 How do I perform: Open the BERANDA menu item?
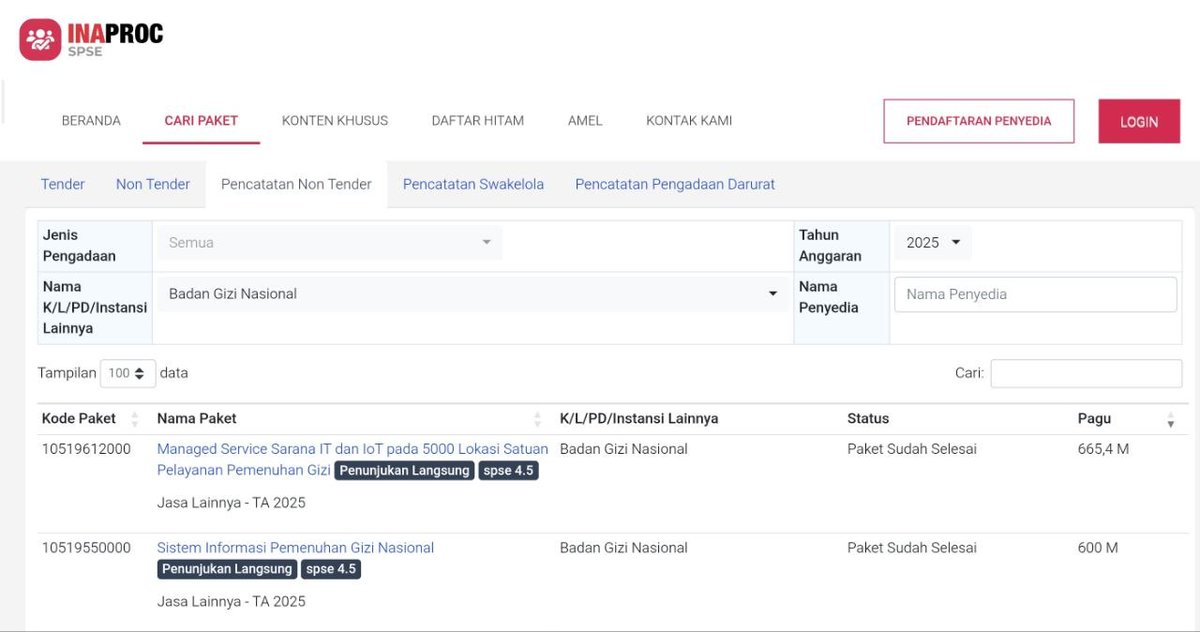point(91,121)
